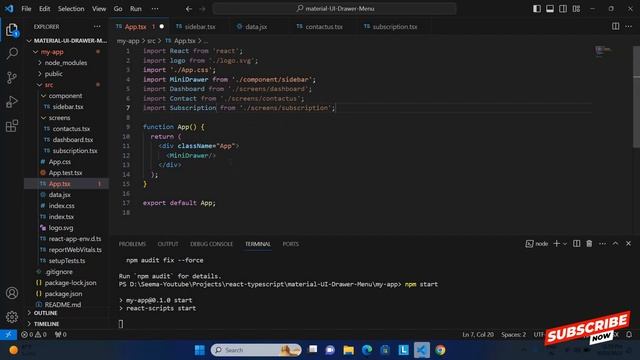Maximize the panel with the chevron up
Screen dimensions: 640x360
(x=616, y=244)
